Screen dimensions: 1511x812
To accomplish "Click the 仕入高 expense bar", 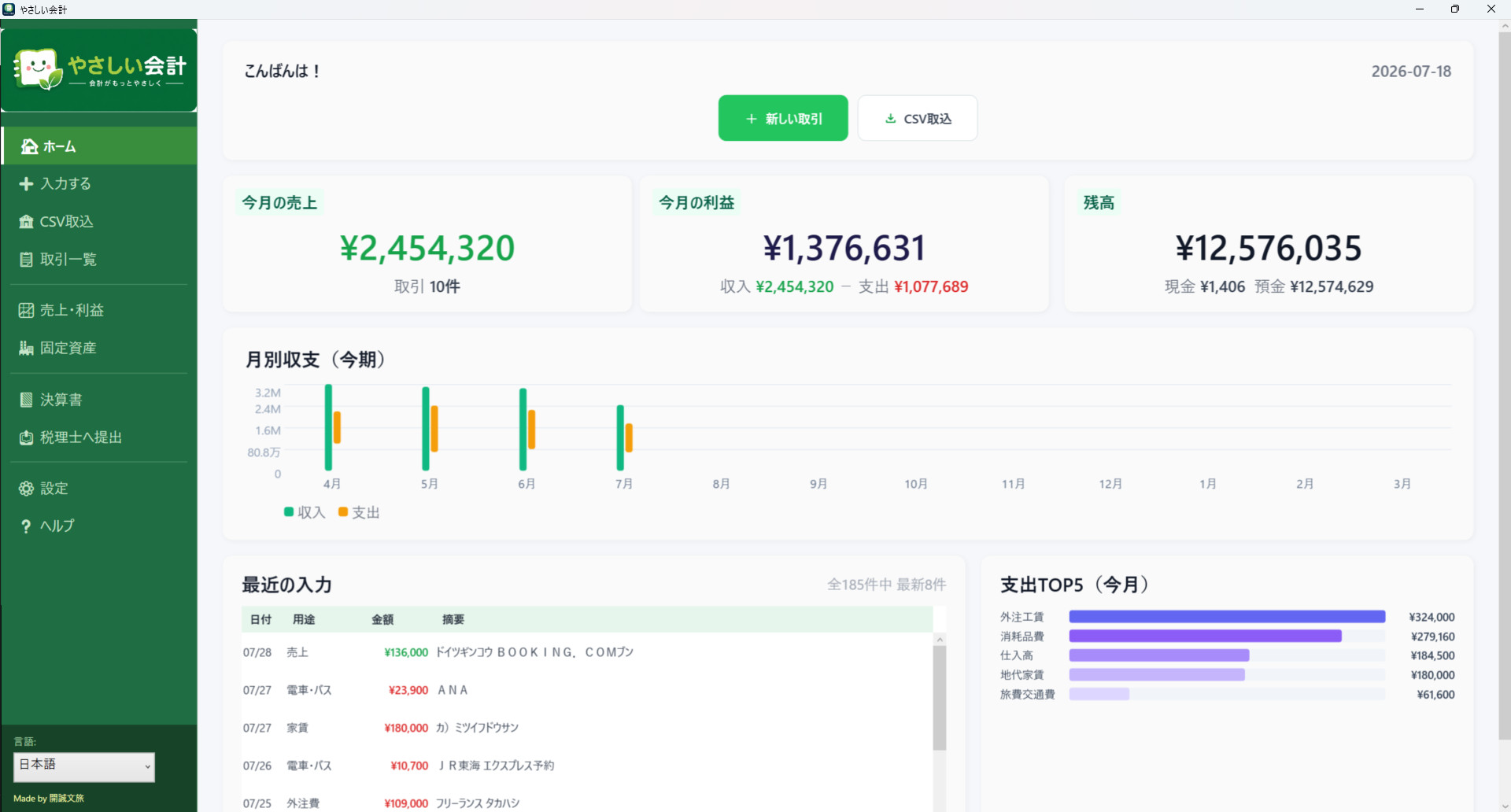I will point(1159,655).
